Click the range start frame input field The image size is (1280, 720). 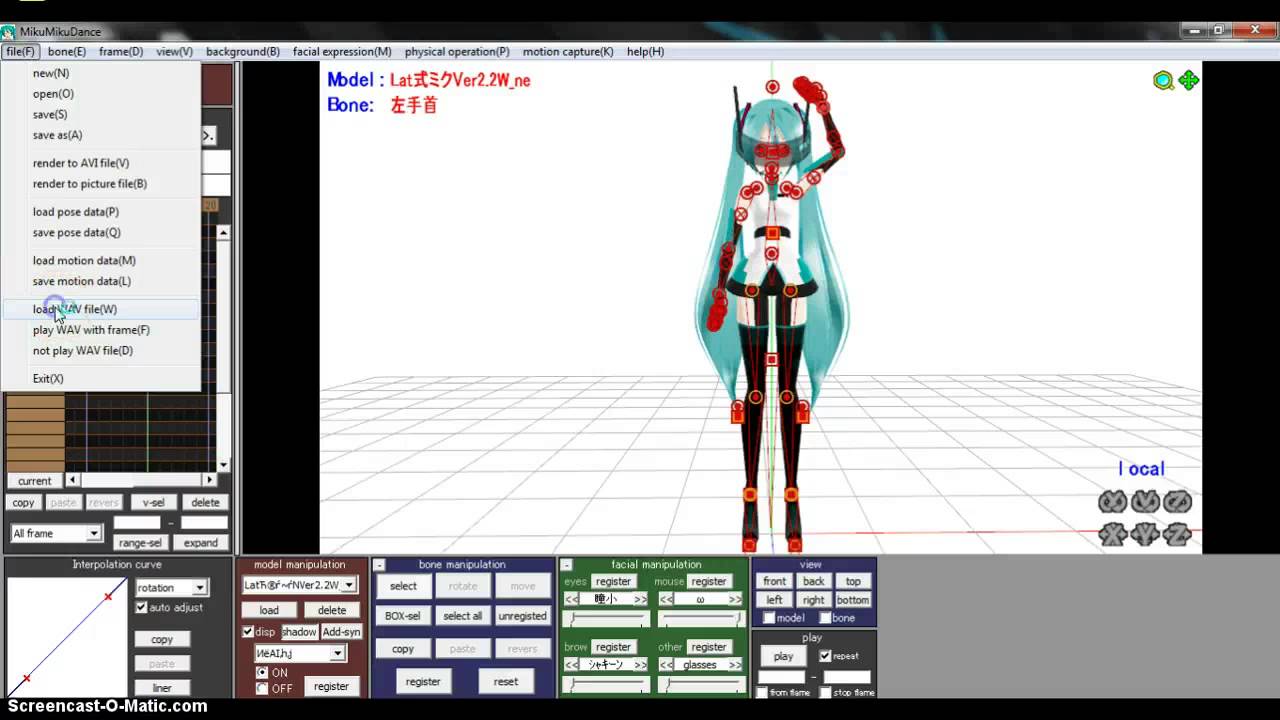click(137, 523)
